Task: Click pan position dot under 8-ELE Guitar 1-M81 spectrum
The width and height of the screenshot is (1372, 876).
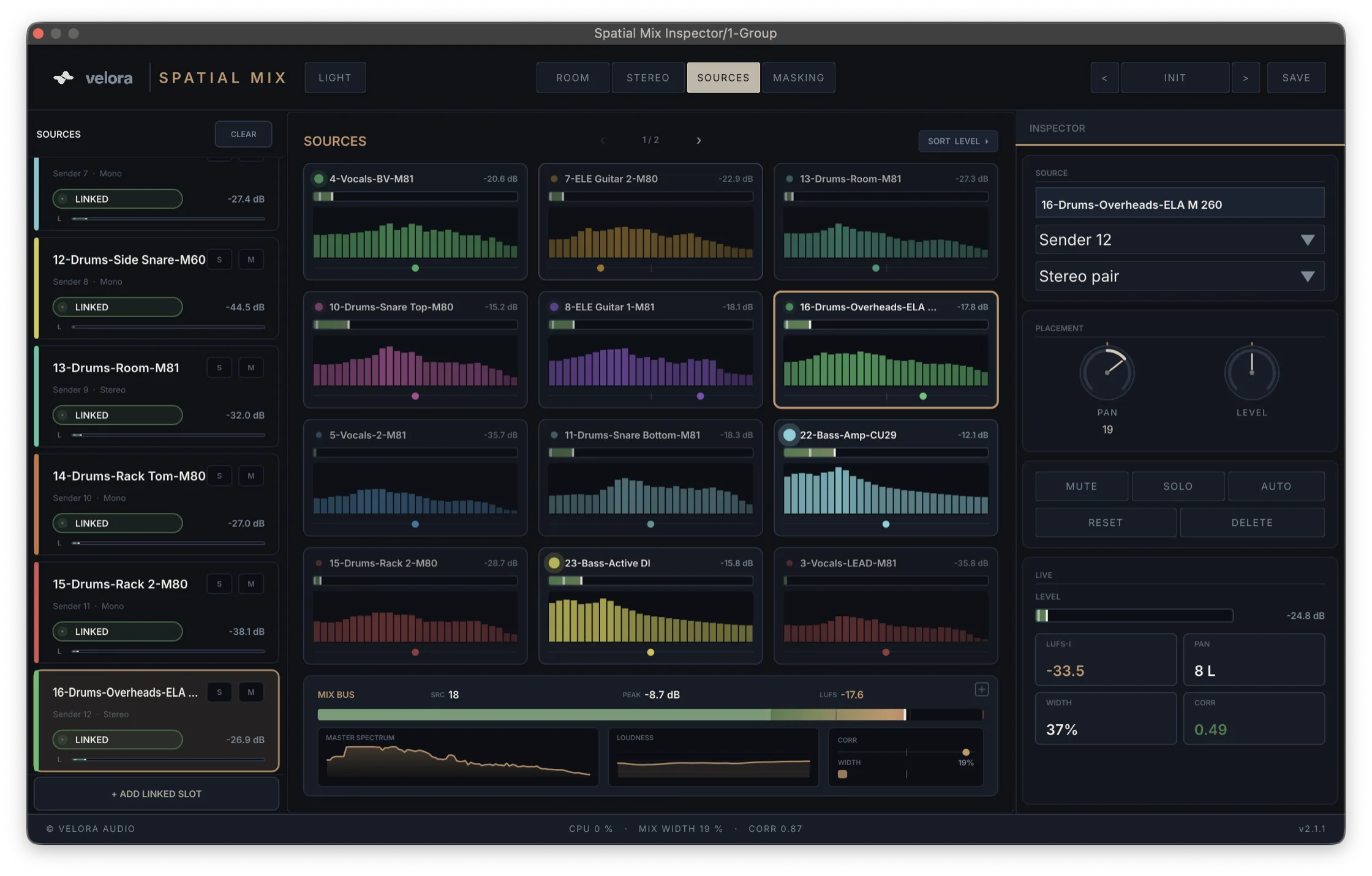Action: pyautogui.click(x=700, y=396)
